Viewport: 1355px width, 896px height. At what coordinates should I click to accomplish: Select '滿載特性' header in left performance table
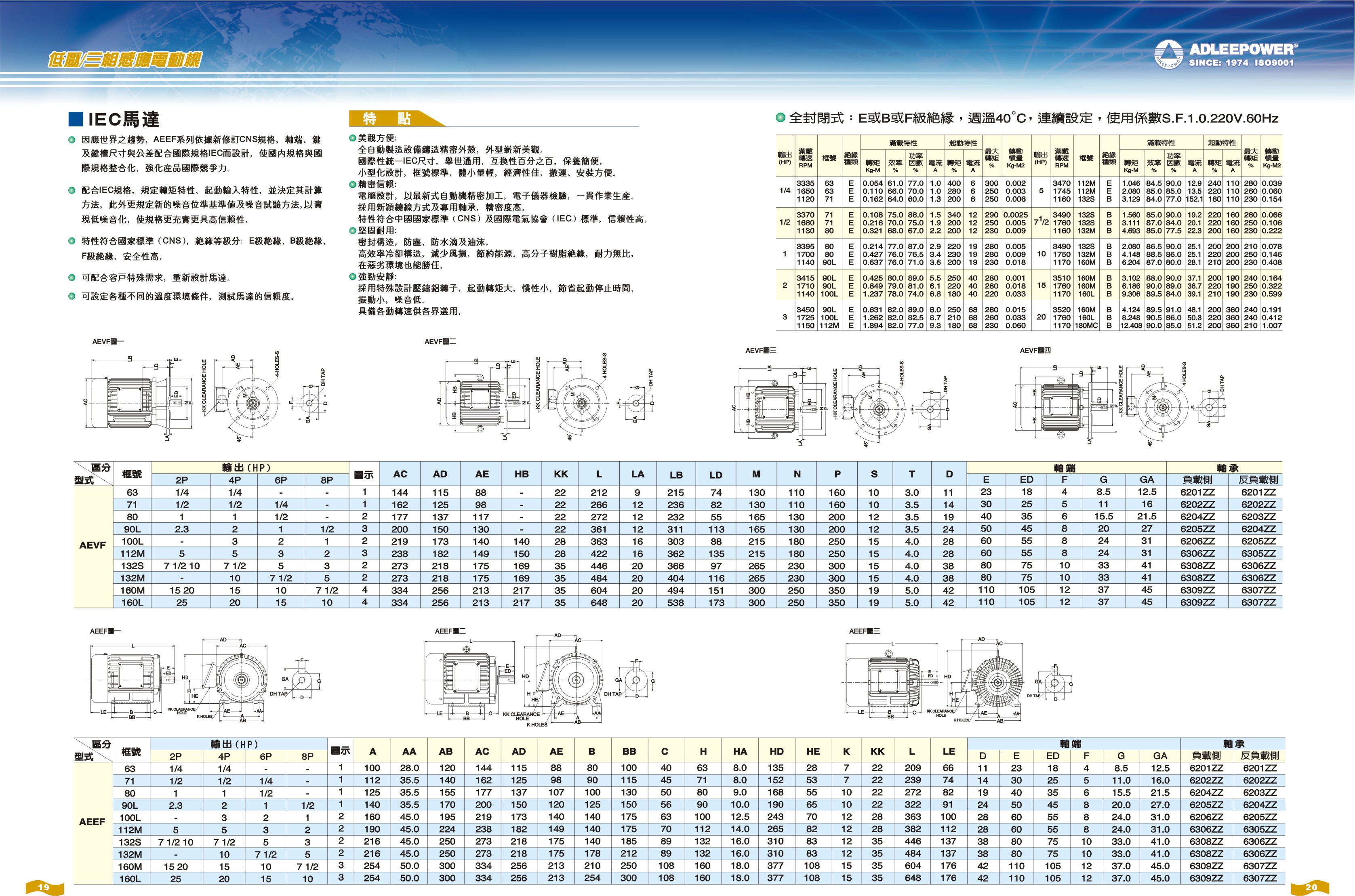[x=903, y=143]
